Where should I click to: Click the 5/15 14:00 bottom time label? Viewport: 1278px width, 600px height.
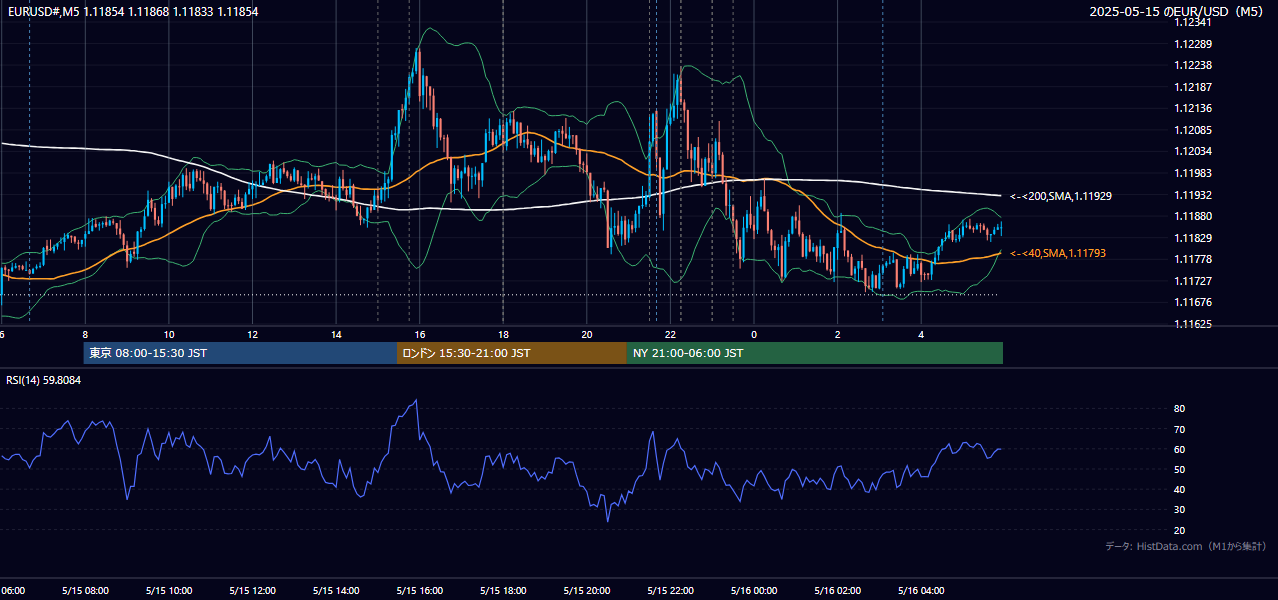point(336,591)
